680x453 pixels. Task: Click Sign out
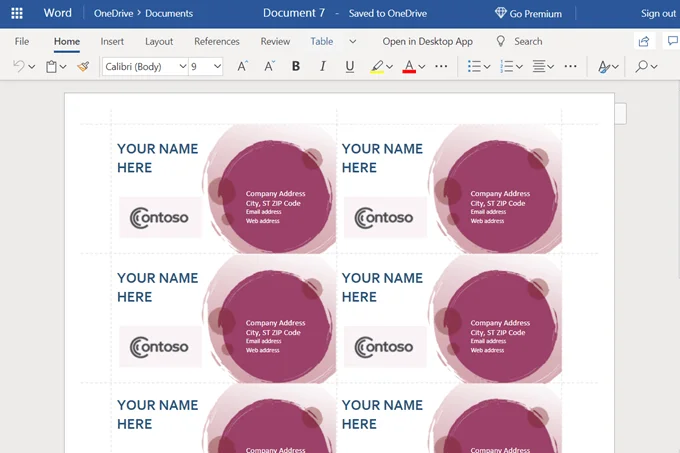(658, 14)
